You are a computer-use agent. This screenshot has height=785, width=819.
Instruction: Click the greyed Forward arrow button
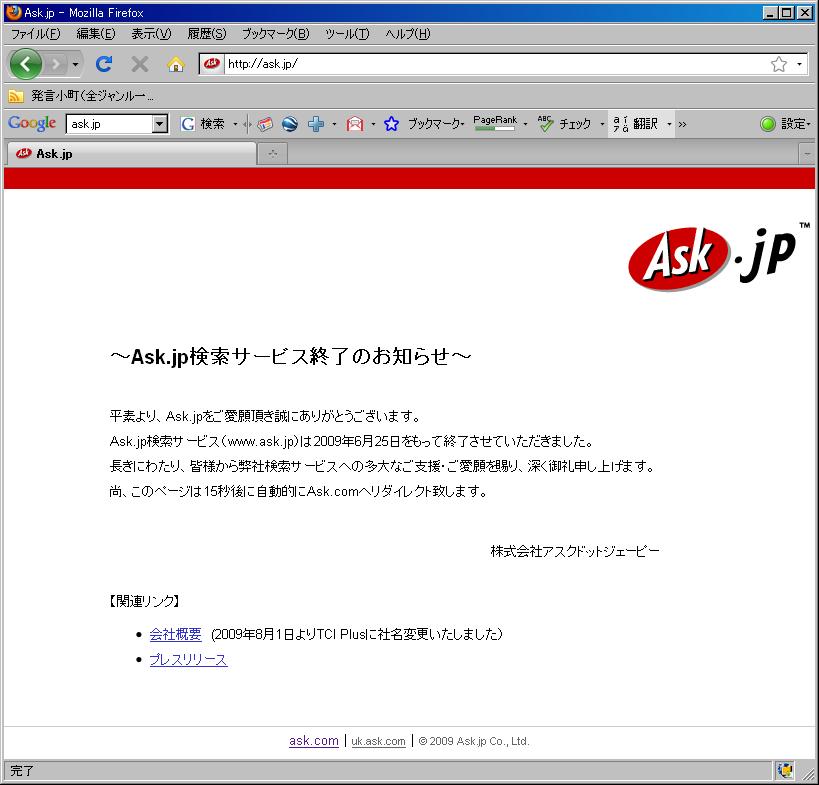55,64
